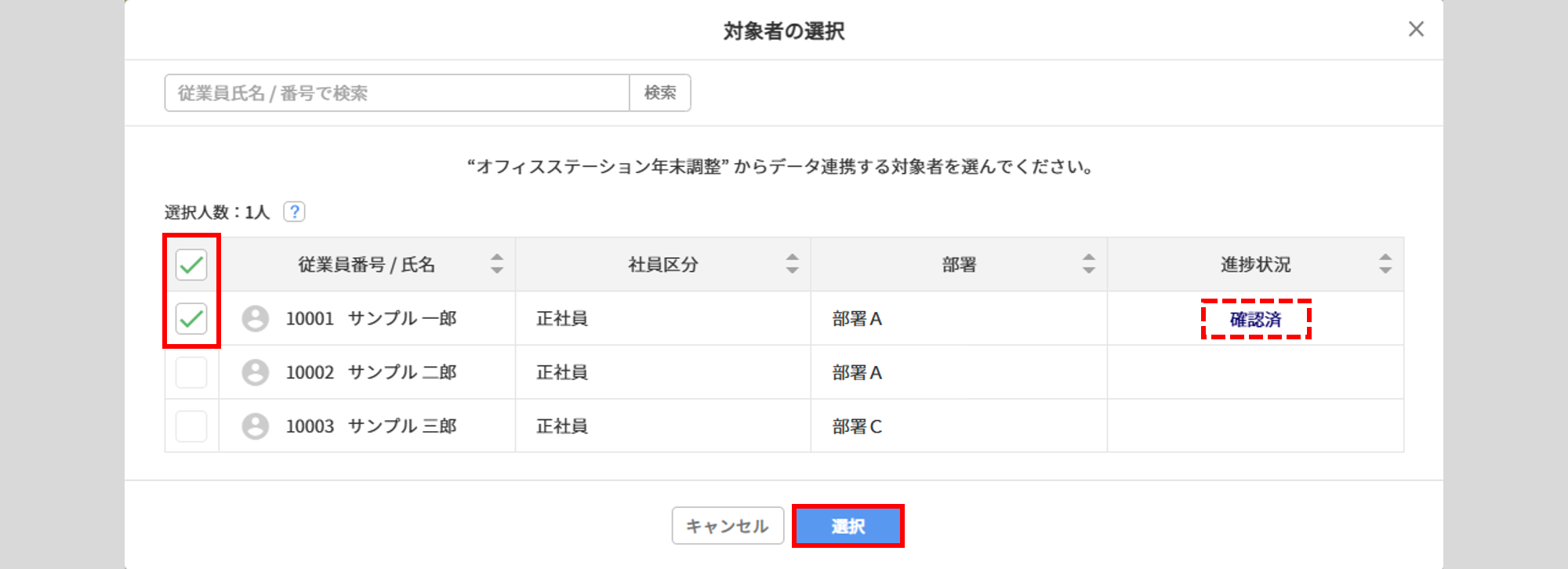Sort by 従業員番号 / 氏名 column arrows
The height and width of the screenshot is (569, 1568).
497,264
